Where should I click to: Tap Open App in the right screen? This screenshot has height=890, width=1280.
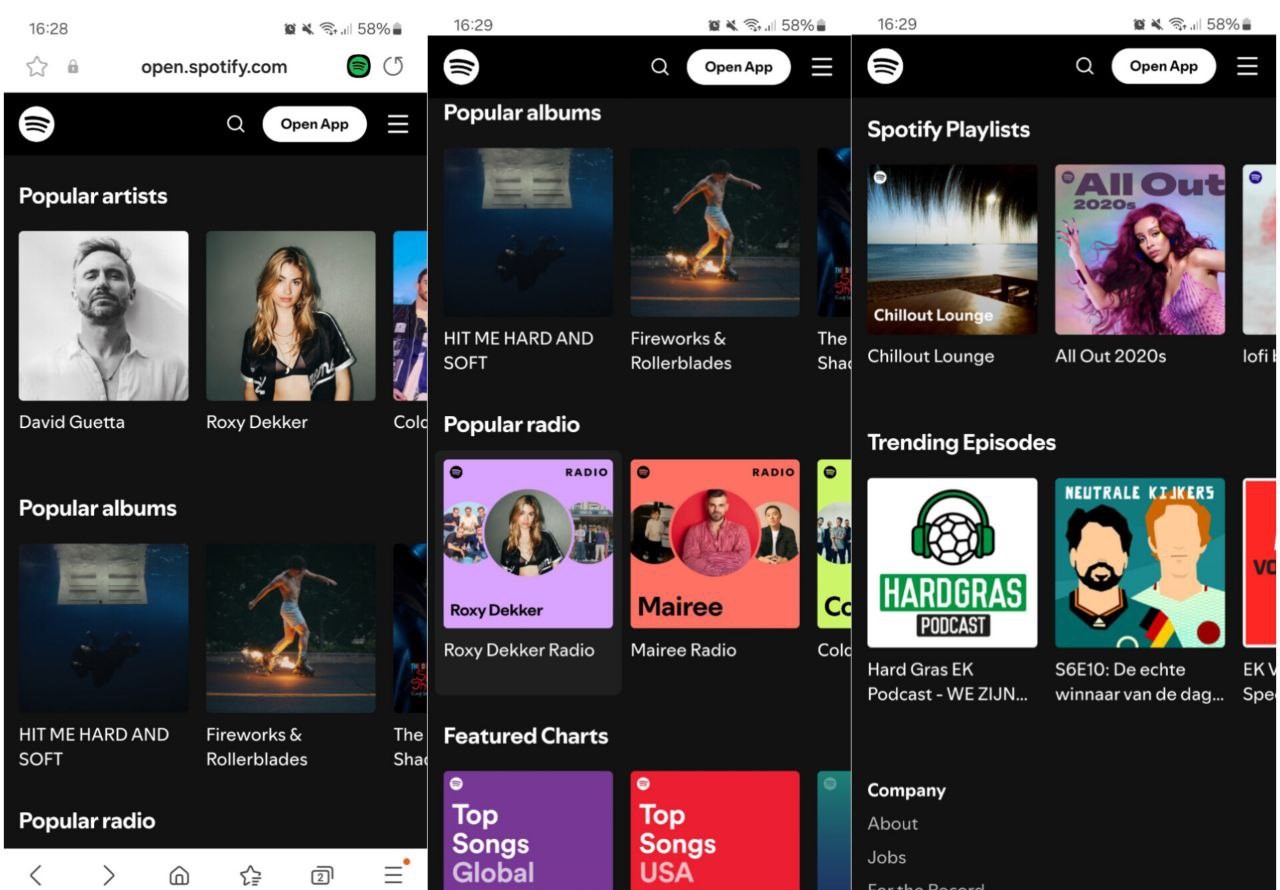point(1163,66)
